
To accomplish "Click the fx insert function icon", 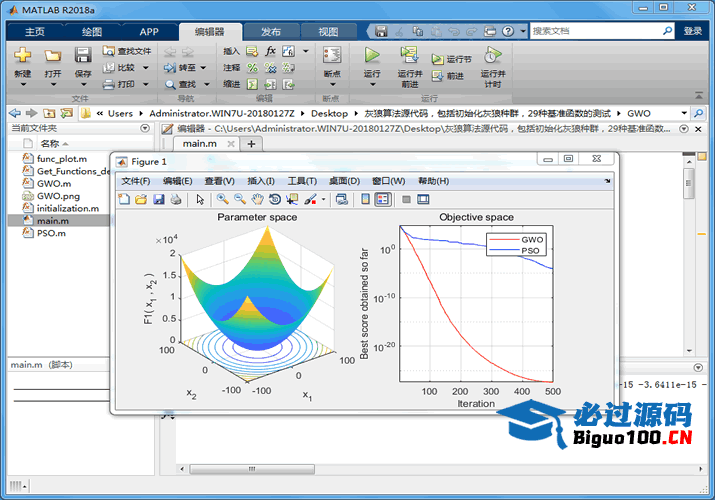I will coord(270,51).
